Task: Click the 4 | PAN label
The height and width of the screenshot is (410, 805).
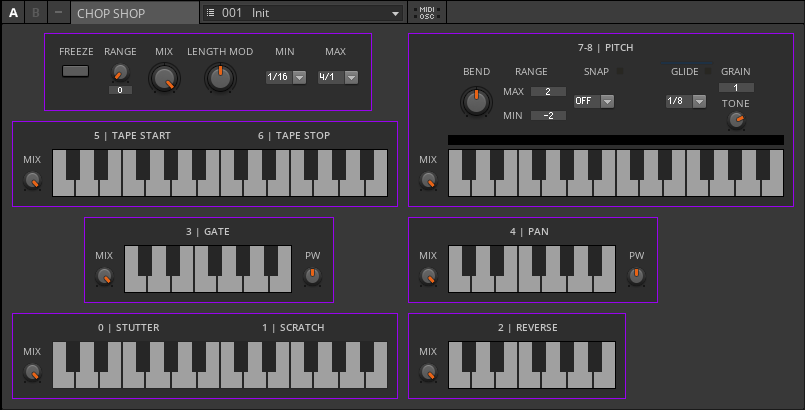Action: point(529,232)
